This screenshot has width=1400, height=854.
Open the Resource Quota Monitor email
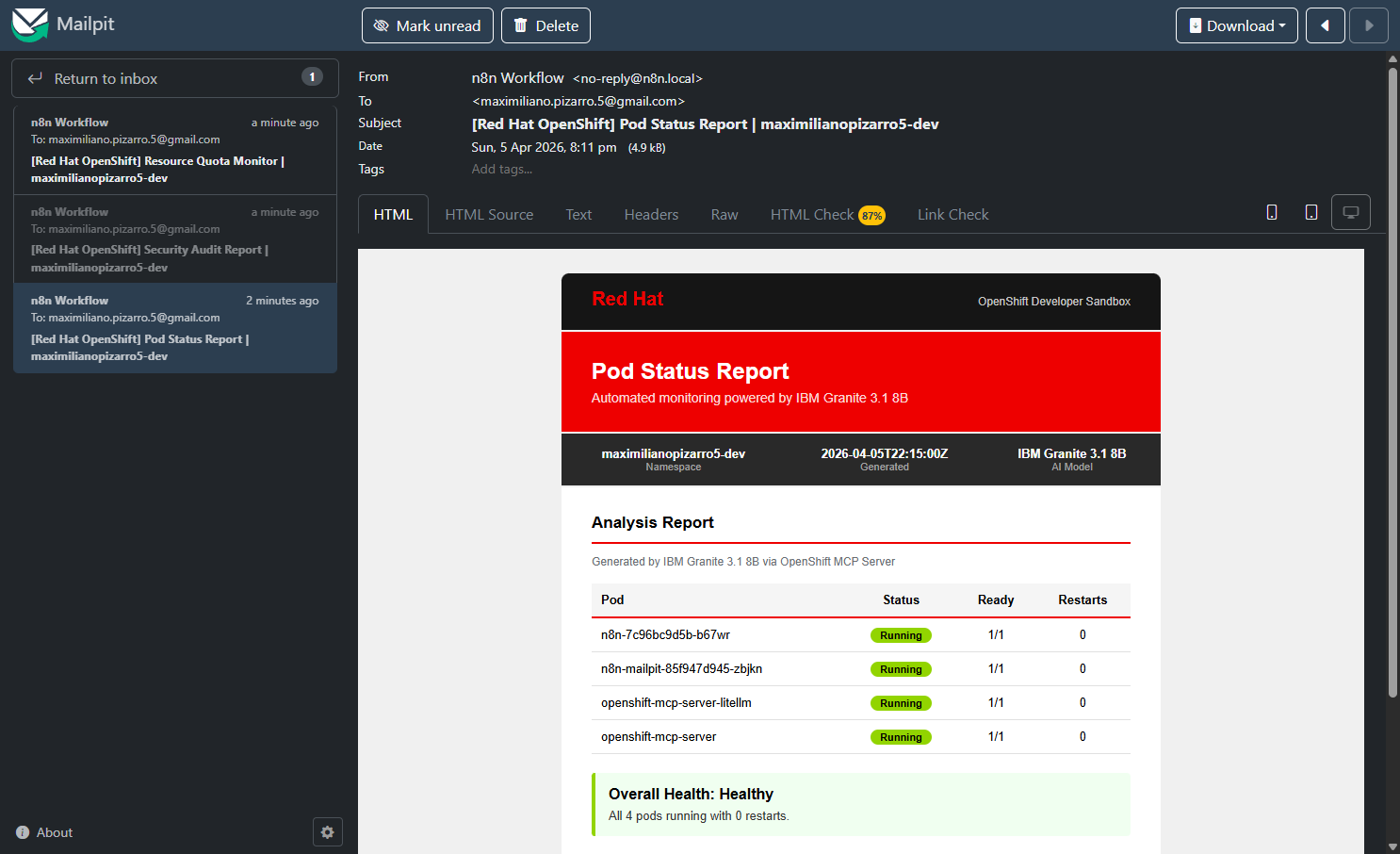click(x=175, y=151)
